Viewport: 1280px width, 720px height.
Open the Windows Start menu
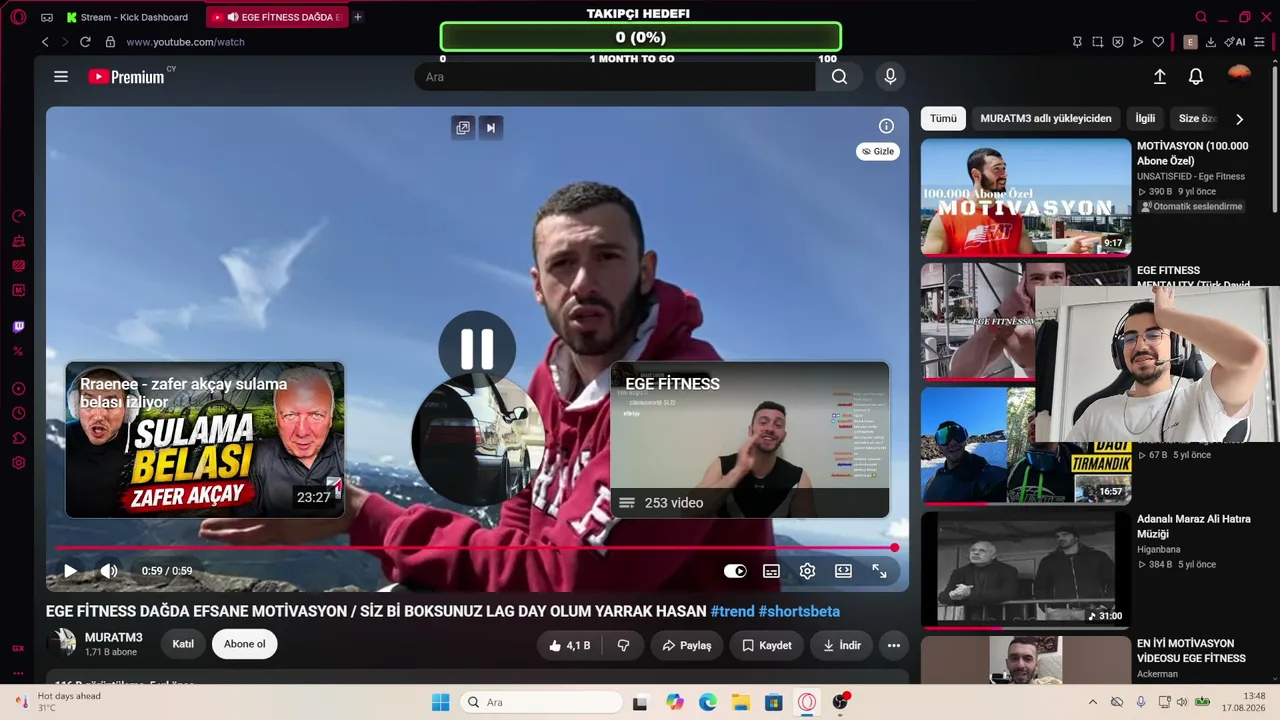(x=440, y=702)
